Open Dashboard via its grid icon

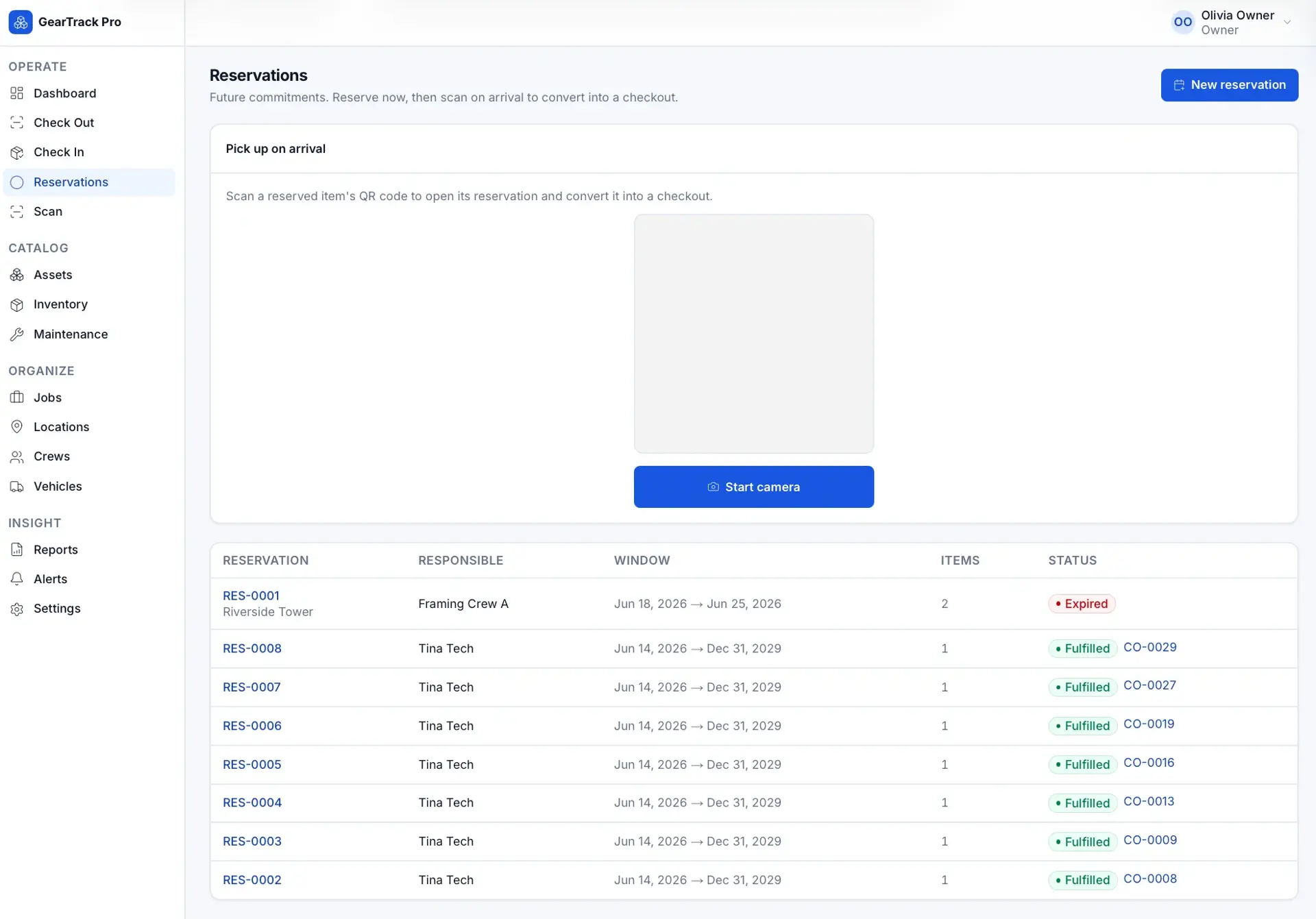click(x=17, y=93)
